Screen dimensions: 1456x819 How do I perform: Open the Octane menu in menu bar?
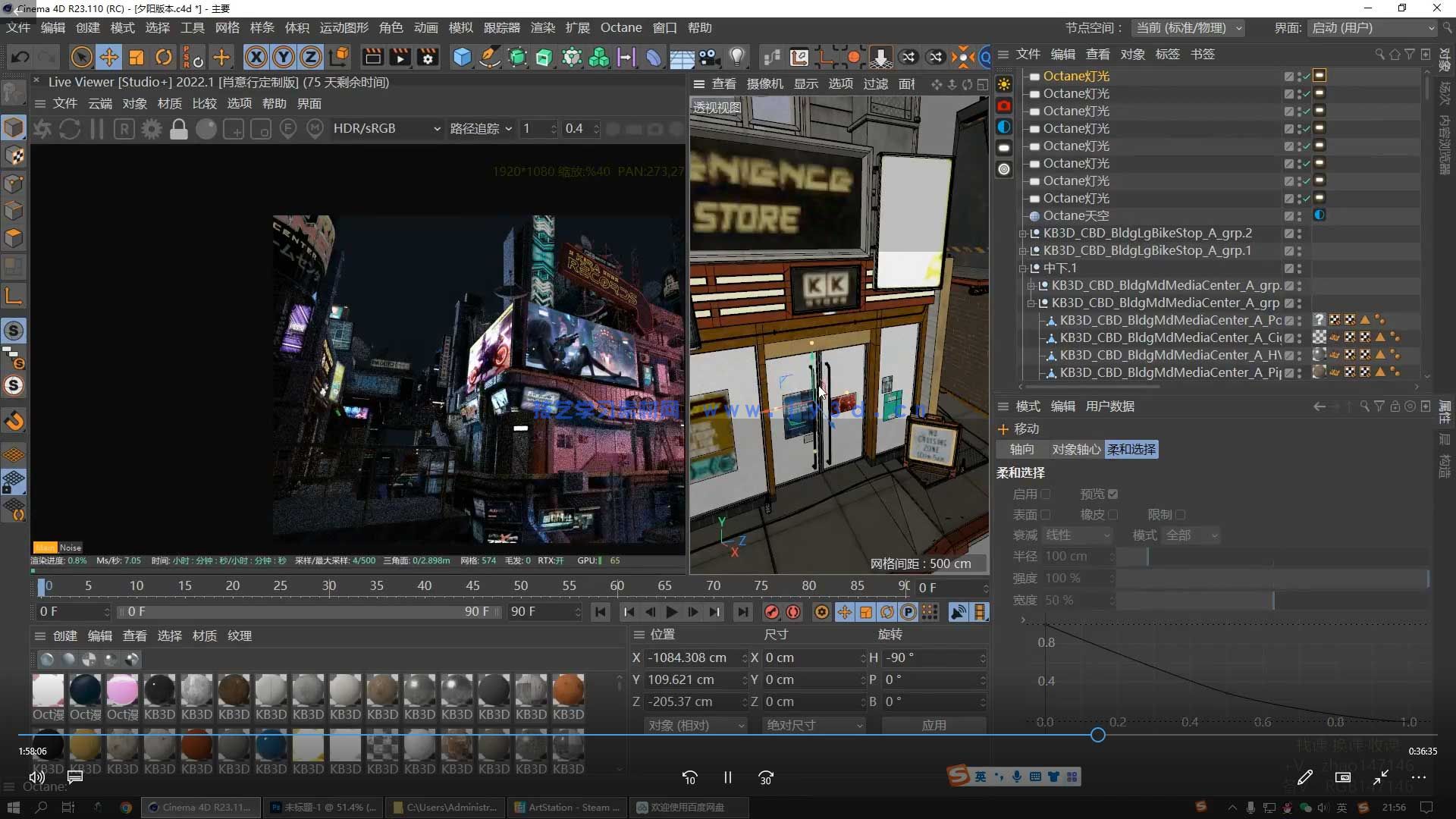coord(620,28)
